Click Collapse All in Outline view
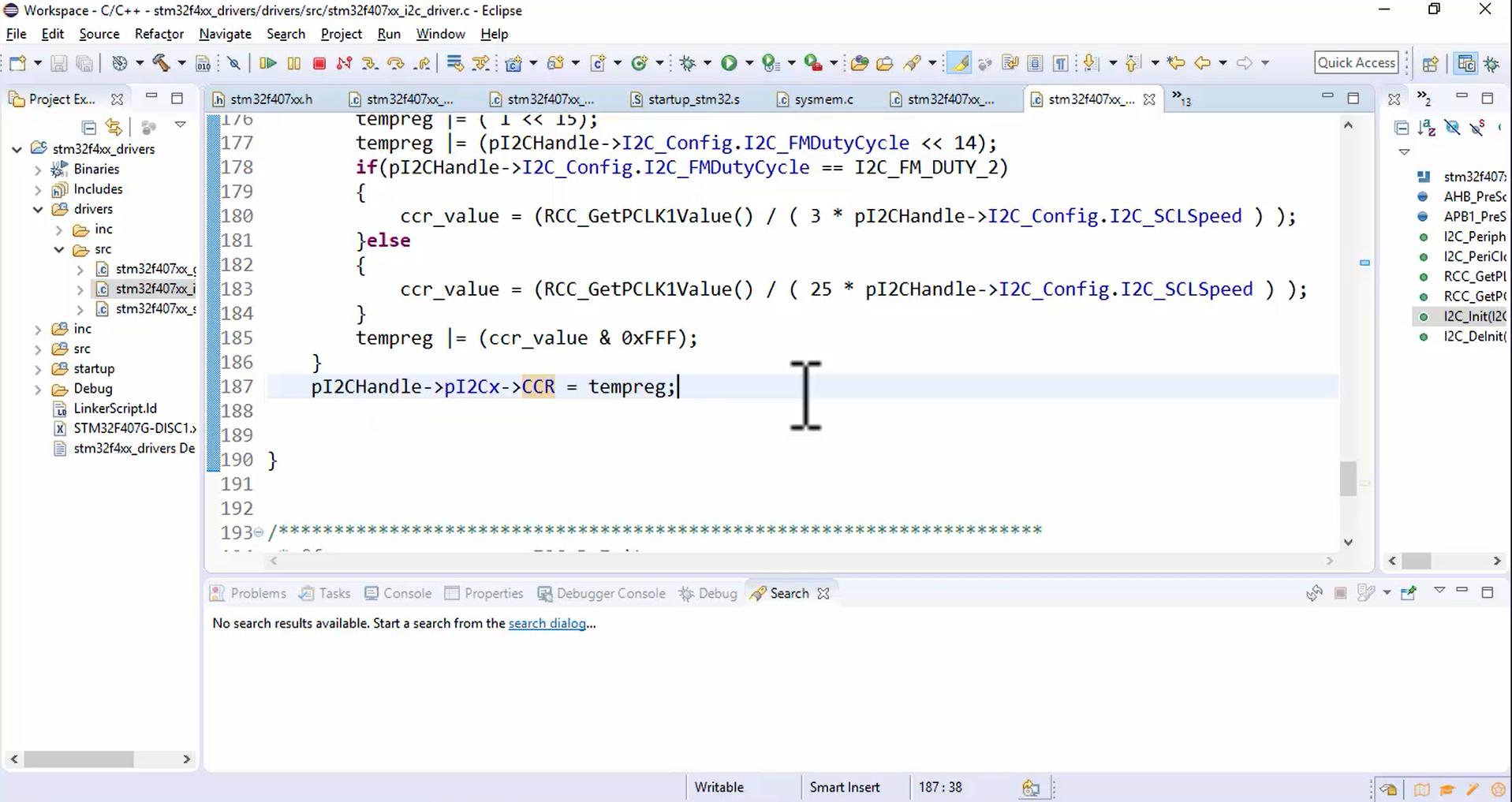The height and width of the screenshot is (802, 1512). pyautogui.click(x=1402, y=127)
